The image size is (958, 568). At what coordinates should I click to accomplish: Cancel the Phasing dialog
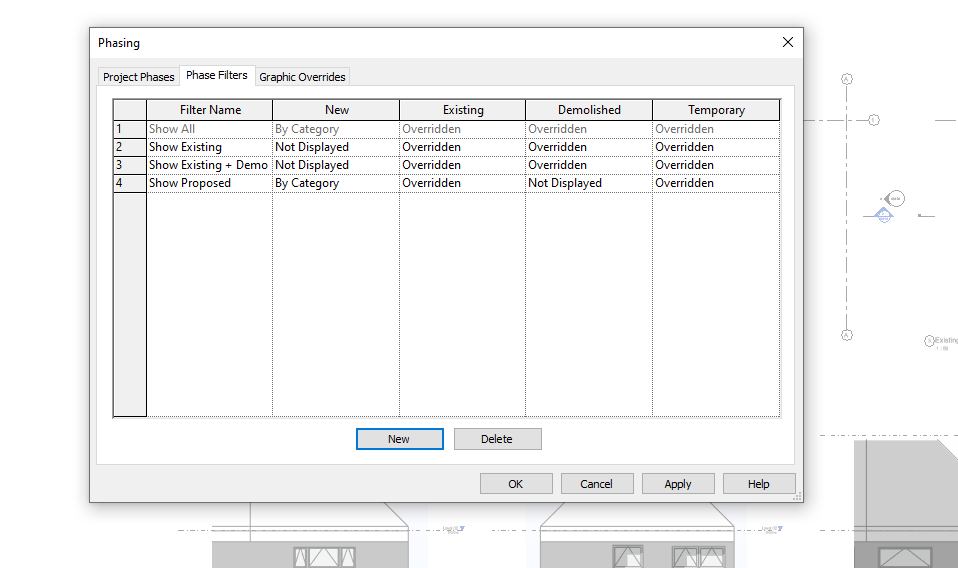click(x=597, y=484)
